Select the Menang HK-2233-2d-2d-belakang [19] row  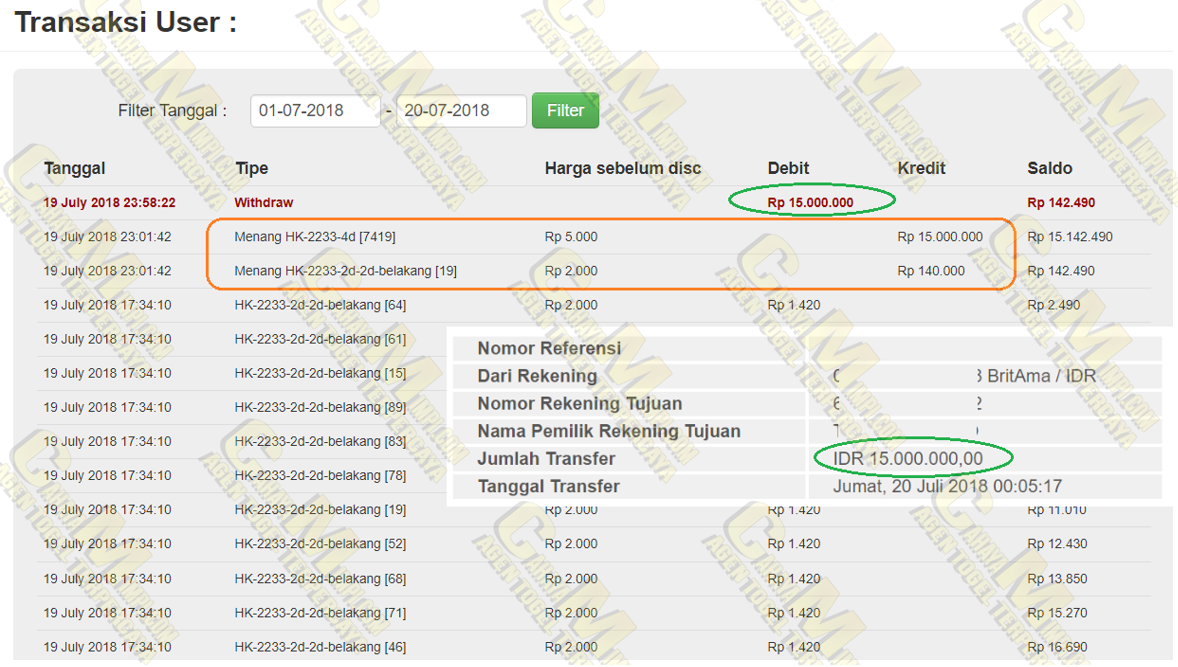pyautogui.click(x=345, y=271)
